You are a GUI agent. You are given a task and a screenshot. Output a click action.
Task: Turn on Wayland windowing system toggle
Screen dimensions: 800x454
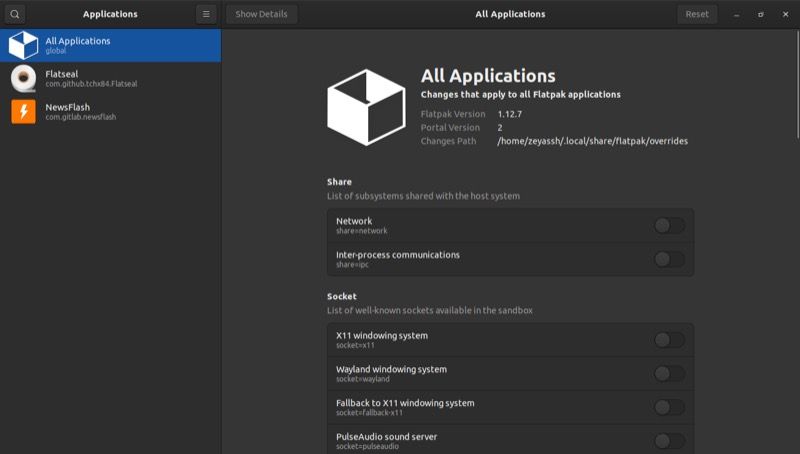pos(669,374)
